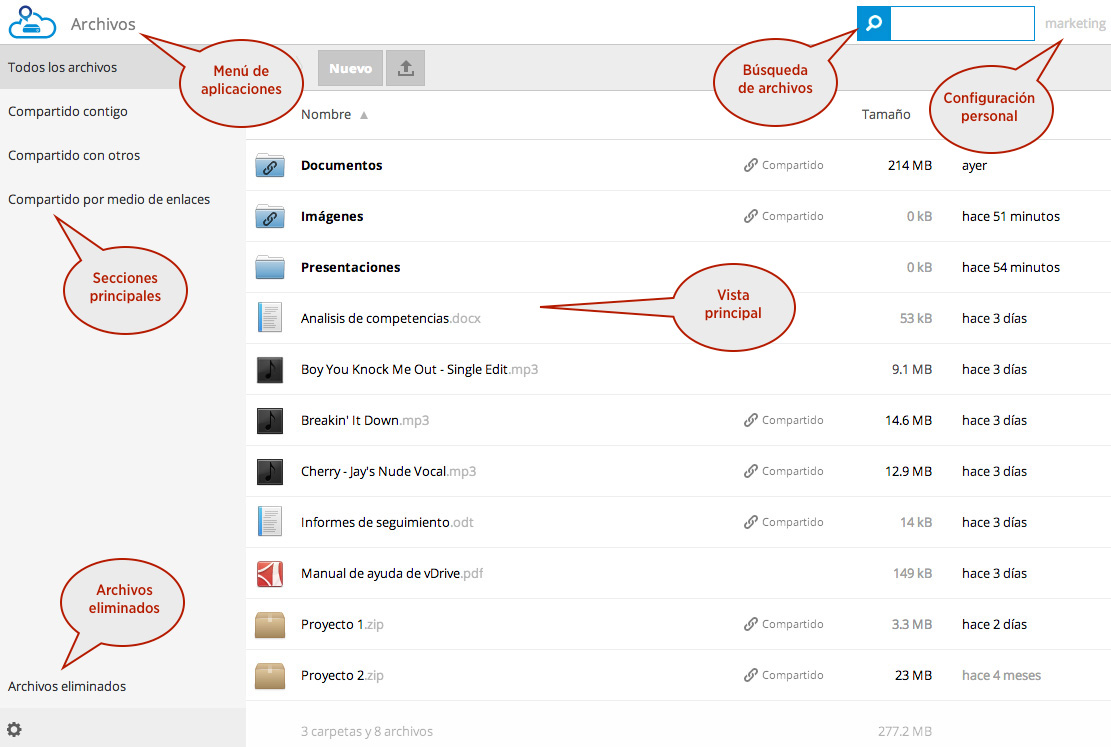
Task: Click the Proyecto 2 zip package icon
Action: 270,675
